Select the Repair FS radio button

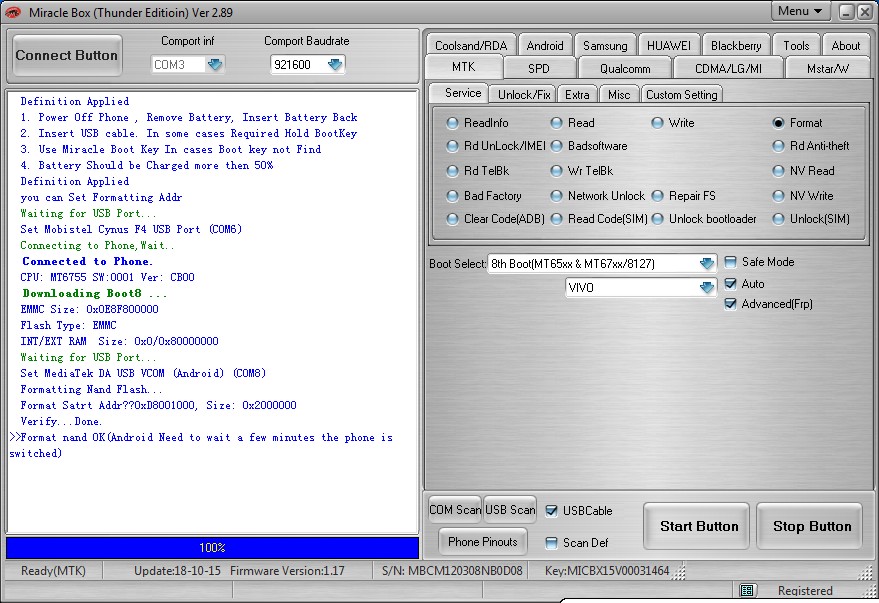[657, 196]
